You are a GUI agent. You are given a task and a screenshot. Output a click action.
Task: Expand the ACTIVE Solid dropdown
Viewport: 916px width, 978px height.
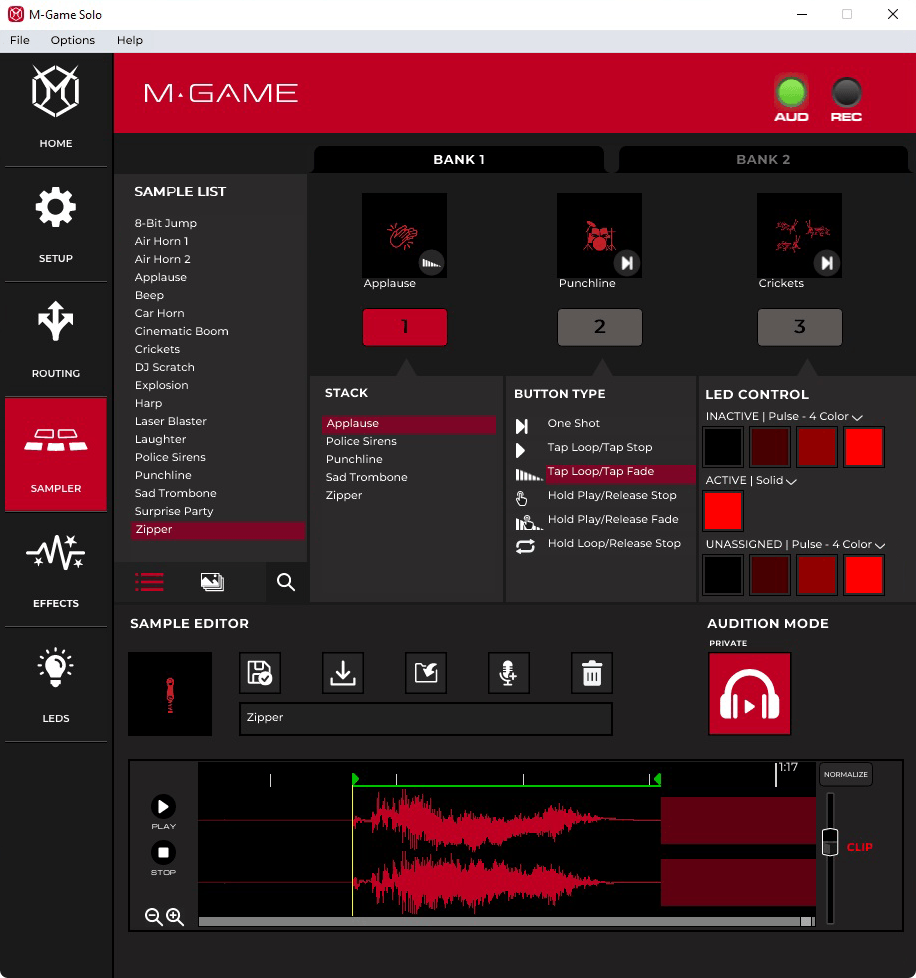point(751,480)
